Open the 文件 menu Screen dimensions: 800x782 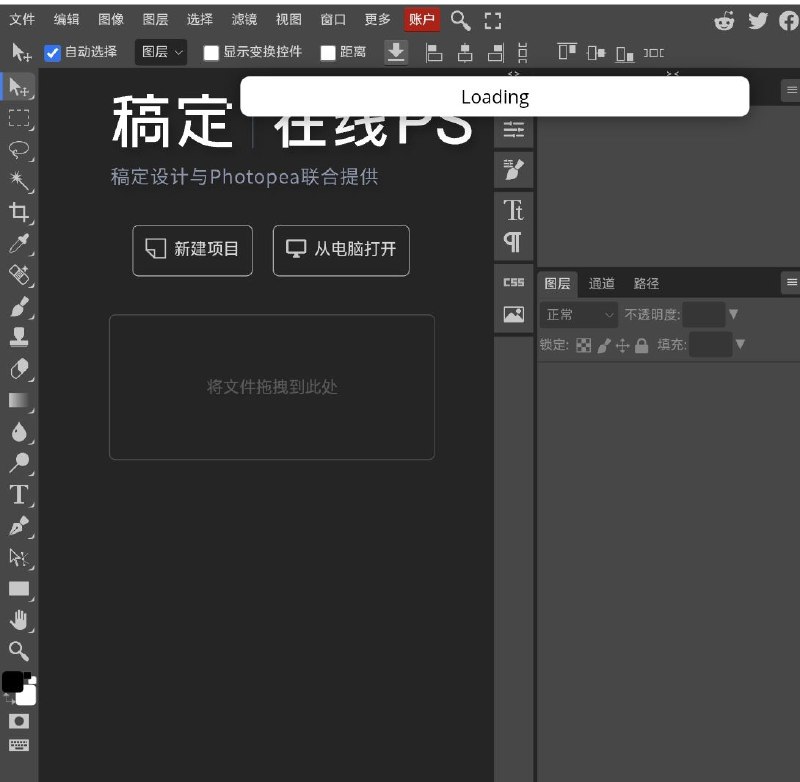point(22,19)
